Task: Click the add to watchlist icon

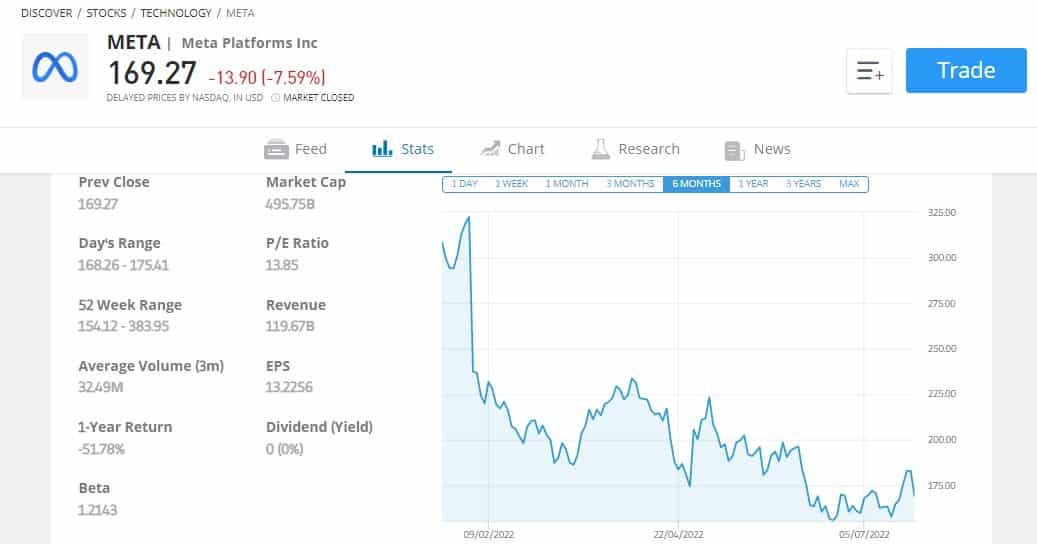Action: pyautogui.click(x=869, y=71)
